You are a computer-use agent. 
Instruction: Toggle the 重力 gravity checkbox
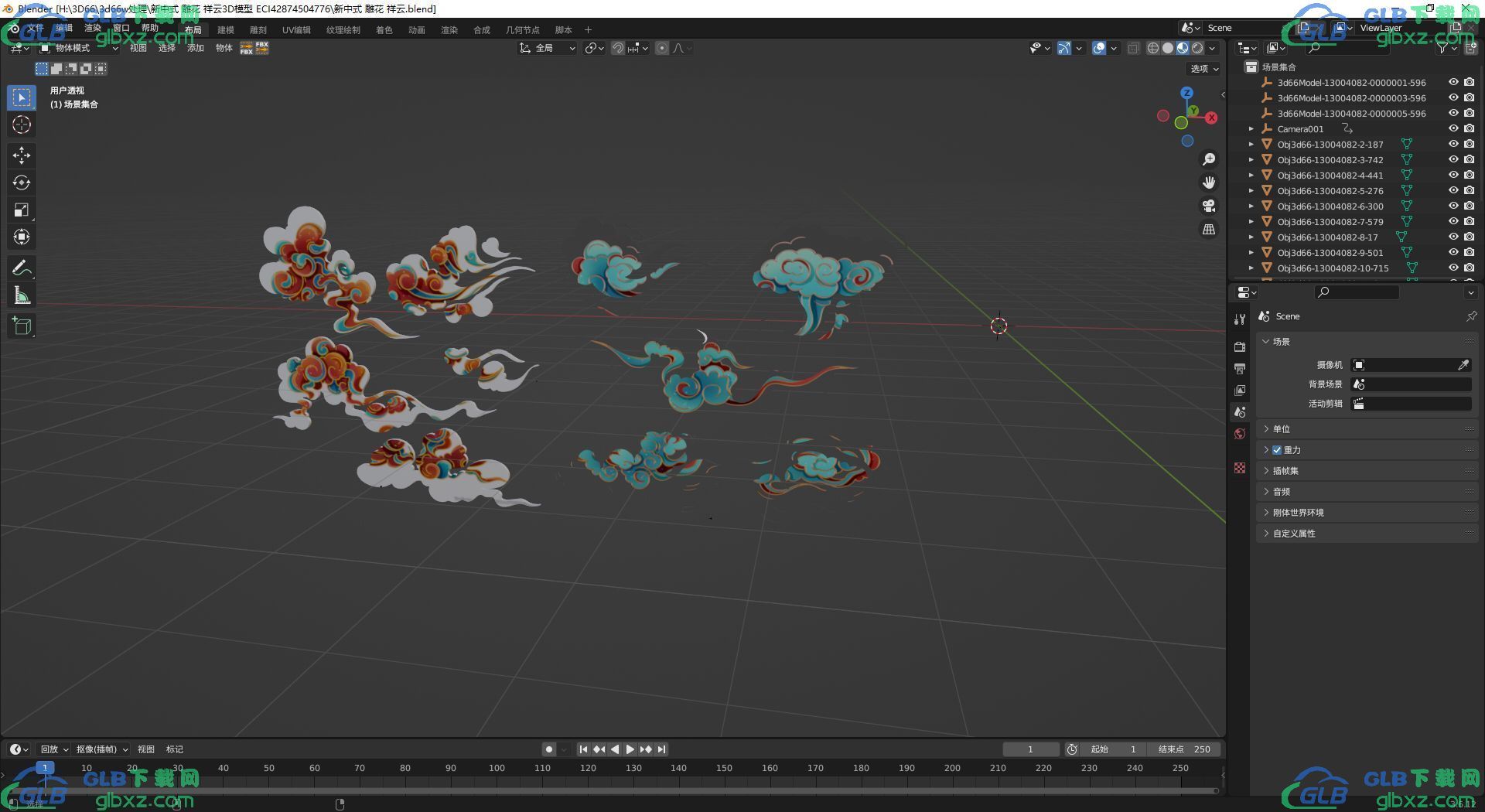(x=1277, y=450)
